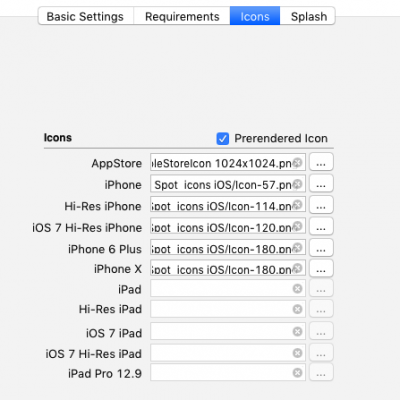Browse for the iPhone X icon file
400x400 pixels.
click(x=321, y=268)
